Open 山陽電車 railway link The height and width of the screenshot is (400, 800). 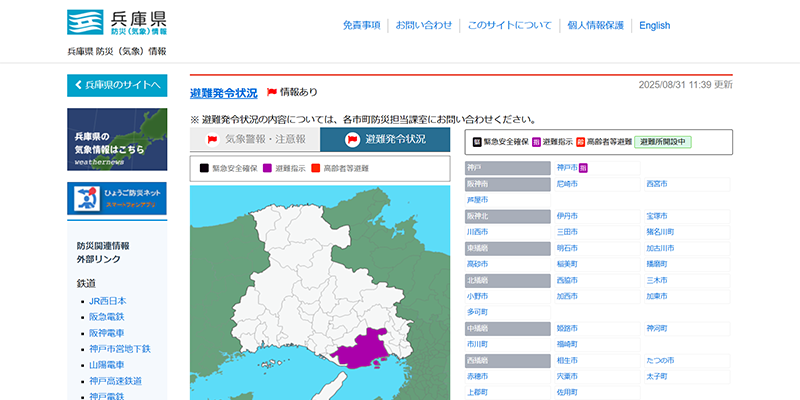[107, 365]
